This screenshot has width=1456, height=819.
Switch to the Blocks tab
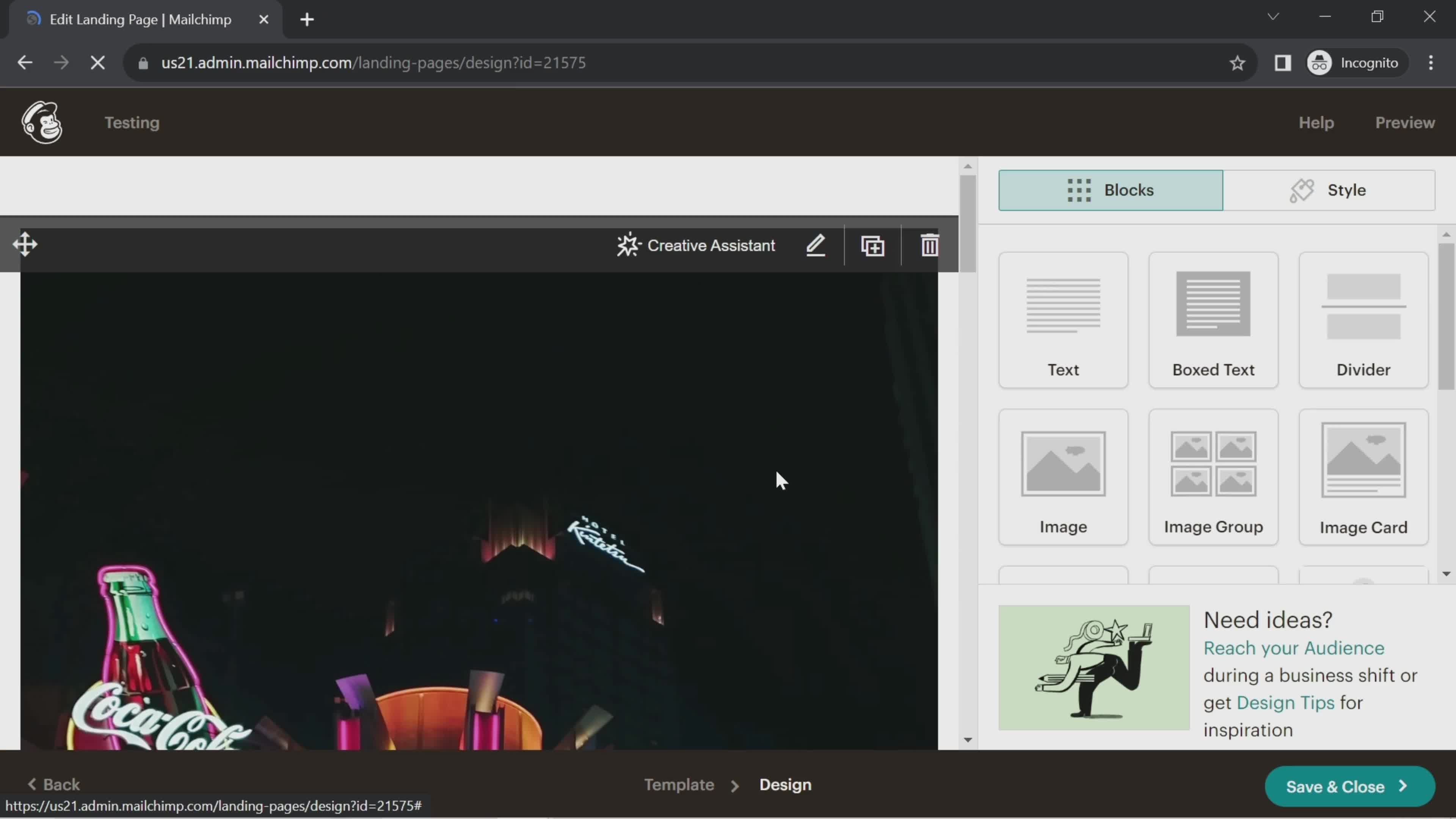tap(1111, 190)
